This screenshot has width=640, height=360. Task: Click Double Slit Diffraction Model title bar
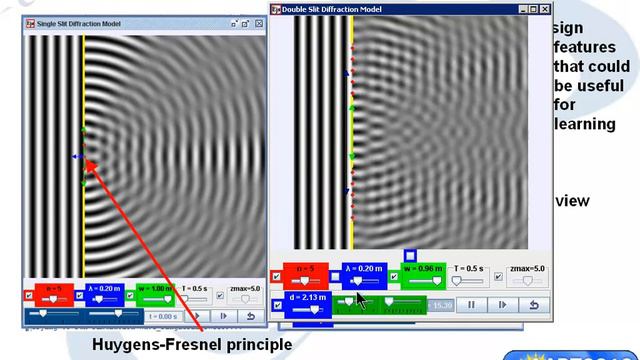click(x=411, y=9)
